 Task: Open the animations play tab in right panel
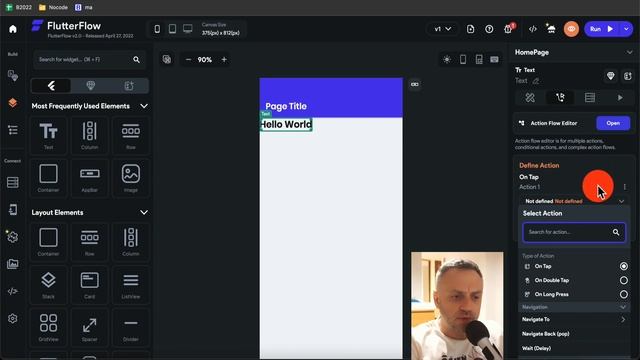click(620, 98)
